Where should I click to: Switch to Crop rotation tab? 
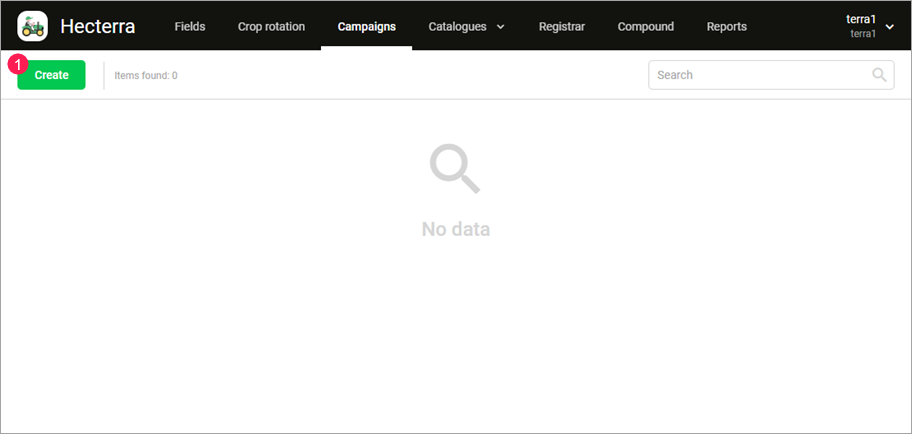point(271,26)
